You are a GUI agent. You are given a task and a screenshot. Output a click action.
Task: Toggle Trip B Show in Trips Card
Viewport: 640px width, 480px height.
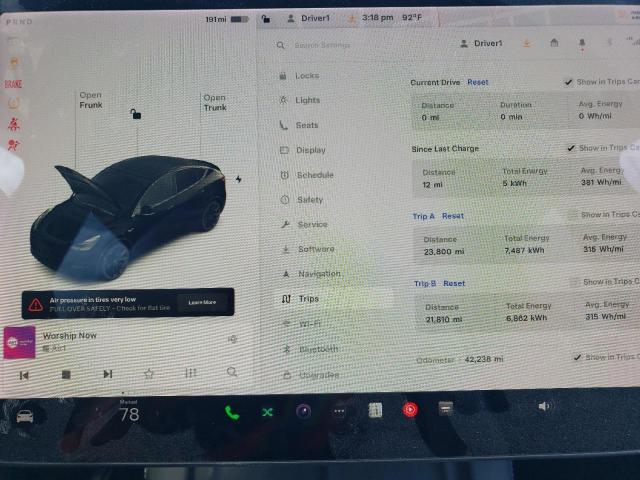pos(575,282)
